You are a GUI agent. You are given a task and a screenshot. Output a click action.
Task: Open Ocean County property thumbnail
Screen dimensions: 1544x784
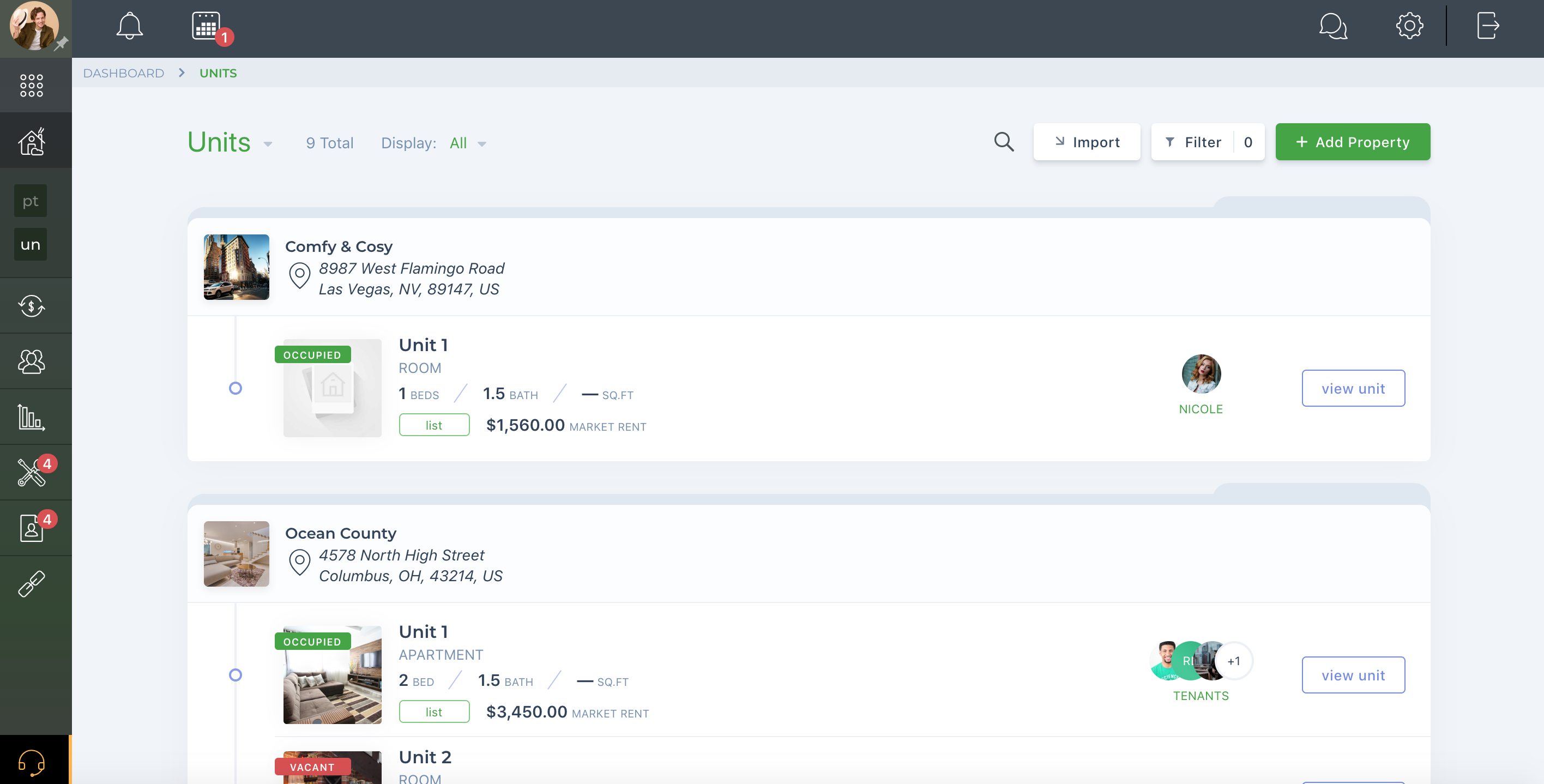(x=236, y=554)
